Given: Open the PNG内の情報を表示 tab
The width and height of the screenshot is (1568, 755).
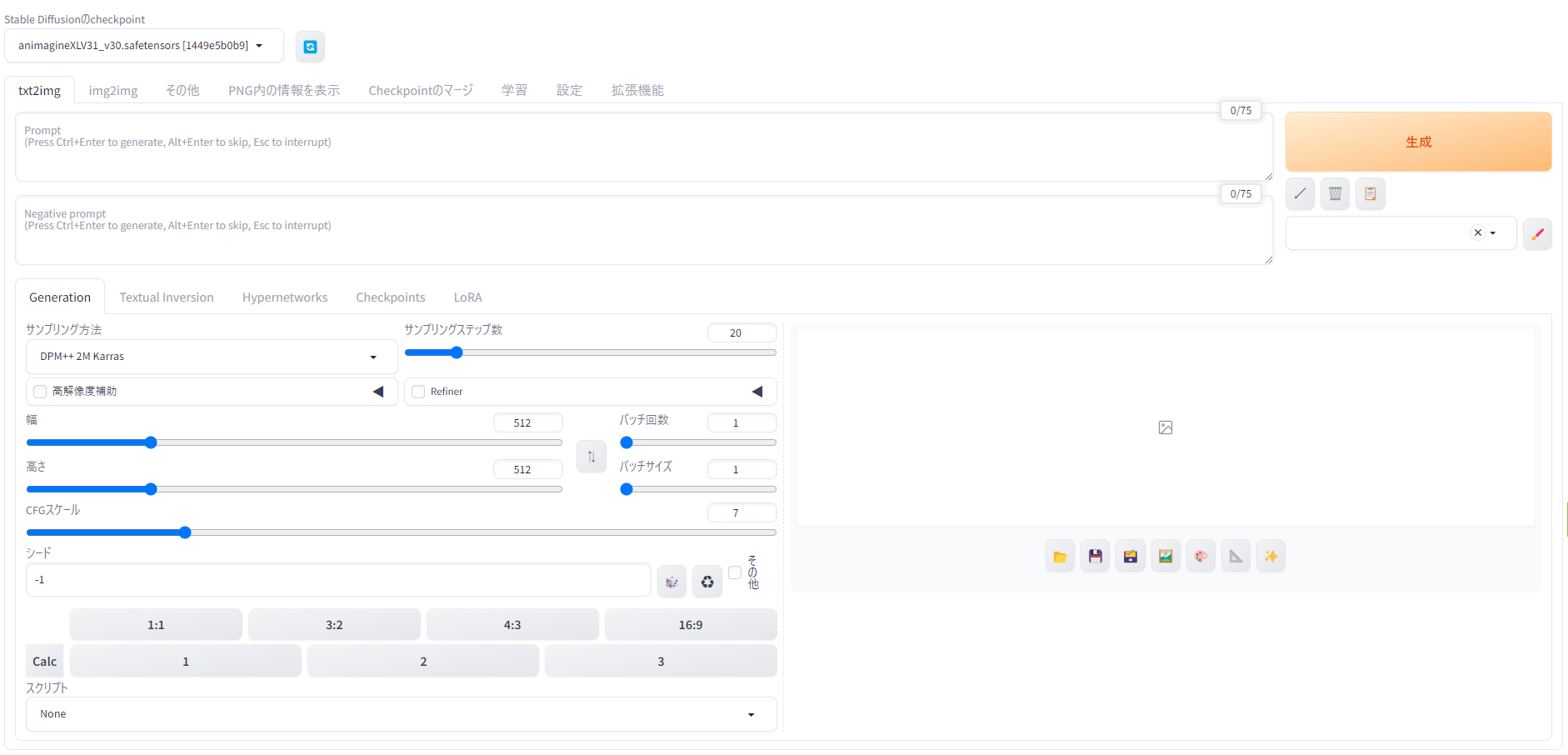Looking at the screenshot, I should point(284,90).
